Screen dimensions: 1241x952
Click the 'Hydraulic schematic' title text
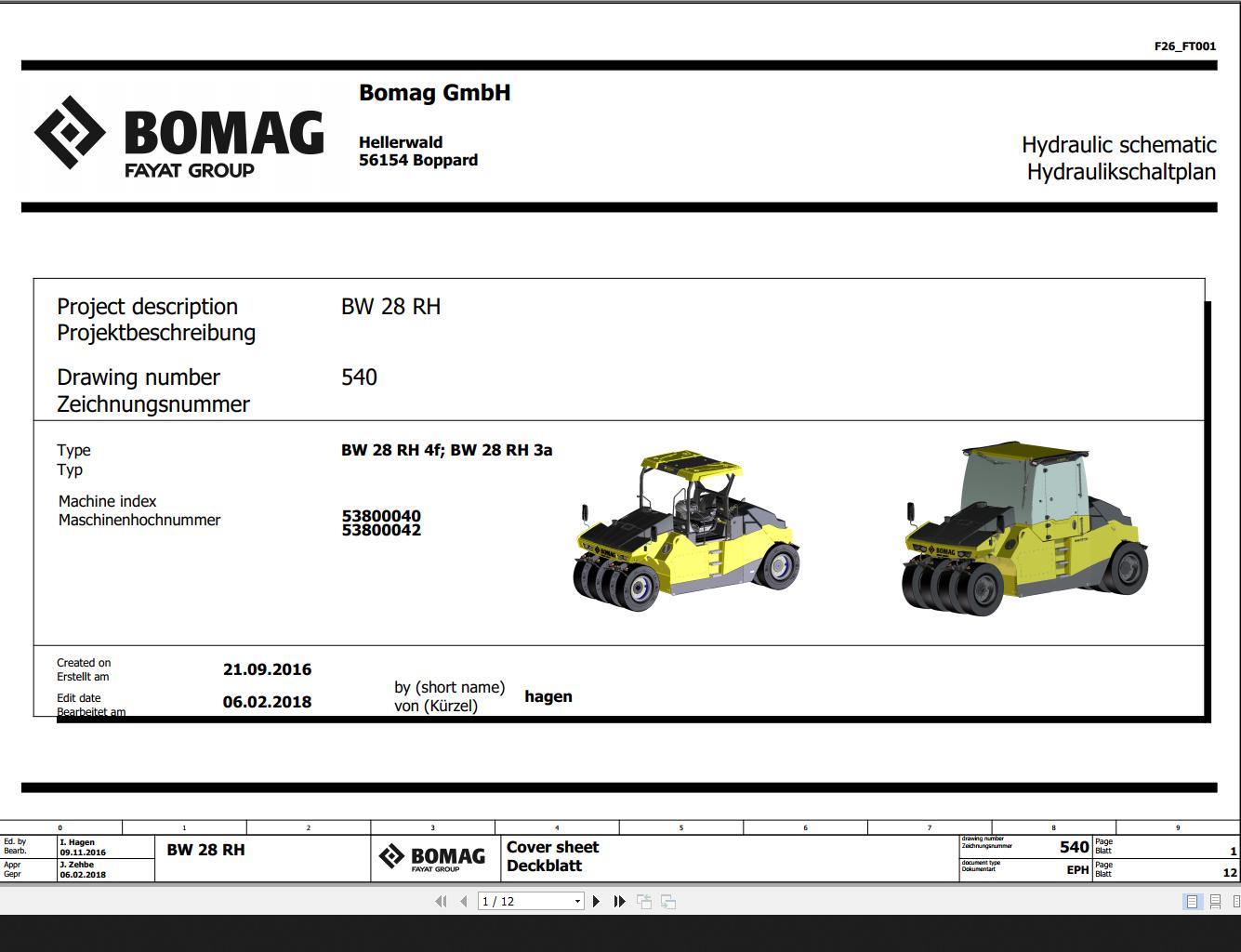1118,145
